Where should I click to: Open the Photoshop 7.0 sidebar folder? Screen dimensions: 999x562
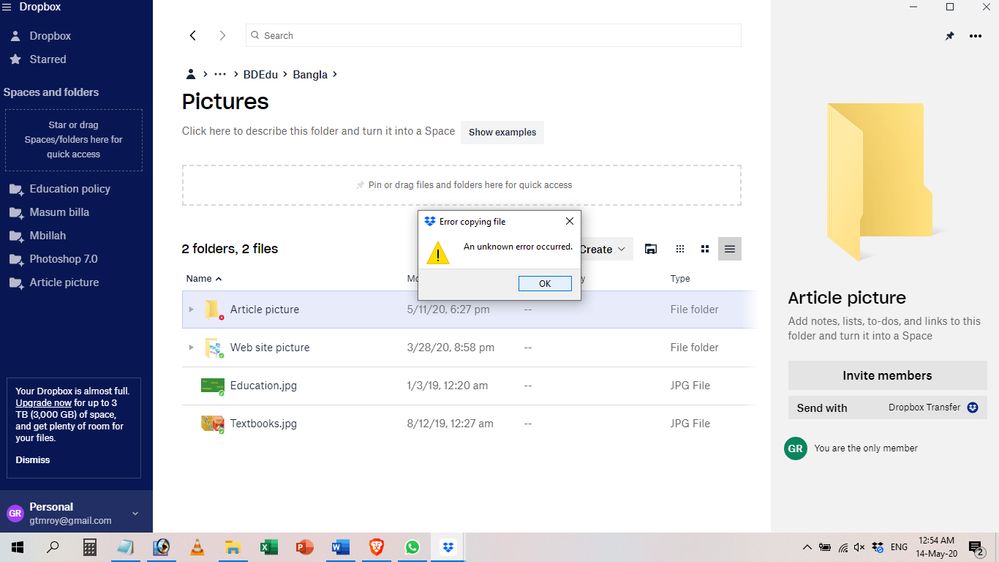click(x=63, y=259)
